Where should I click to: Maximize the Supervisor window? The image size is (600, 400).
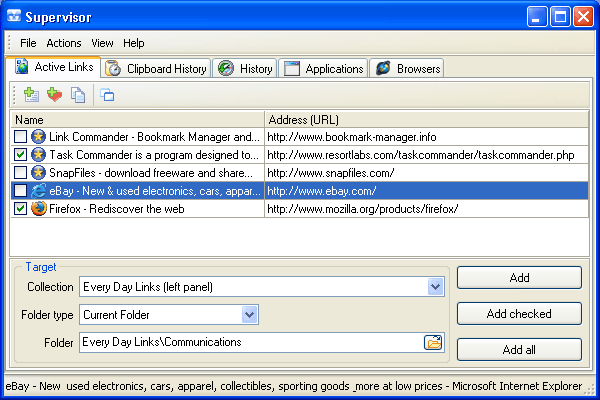coord(560,16)
